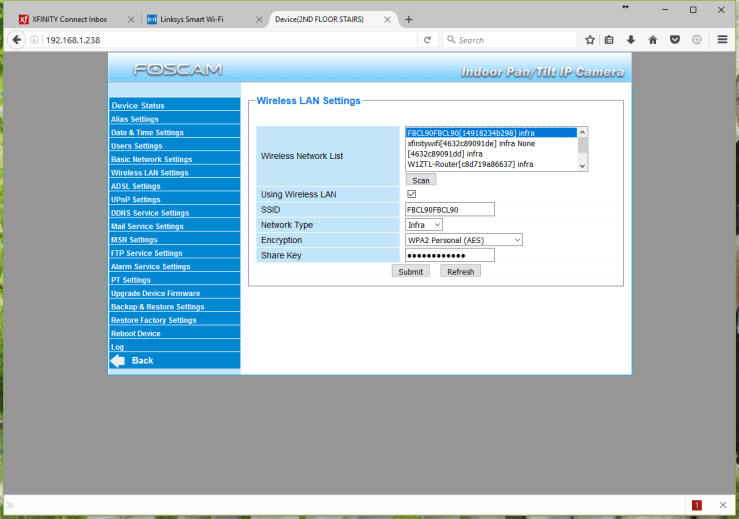
Task: Bookmark this page with the star icon
Action: (x=590, y=40)
